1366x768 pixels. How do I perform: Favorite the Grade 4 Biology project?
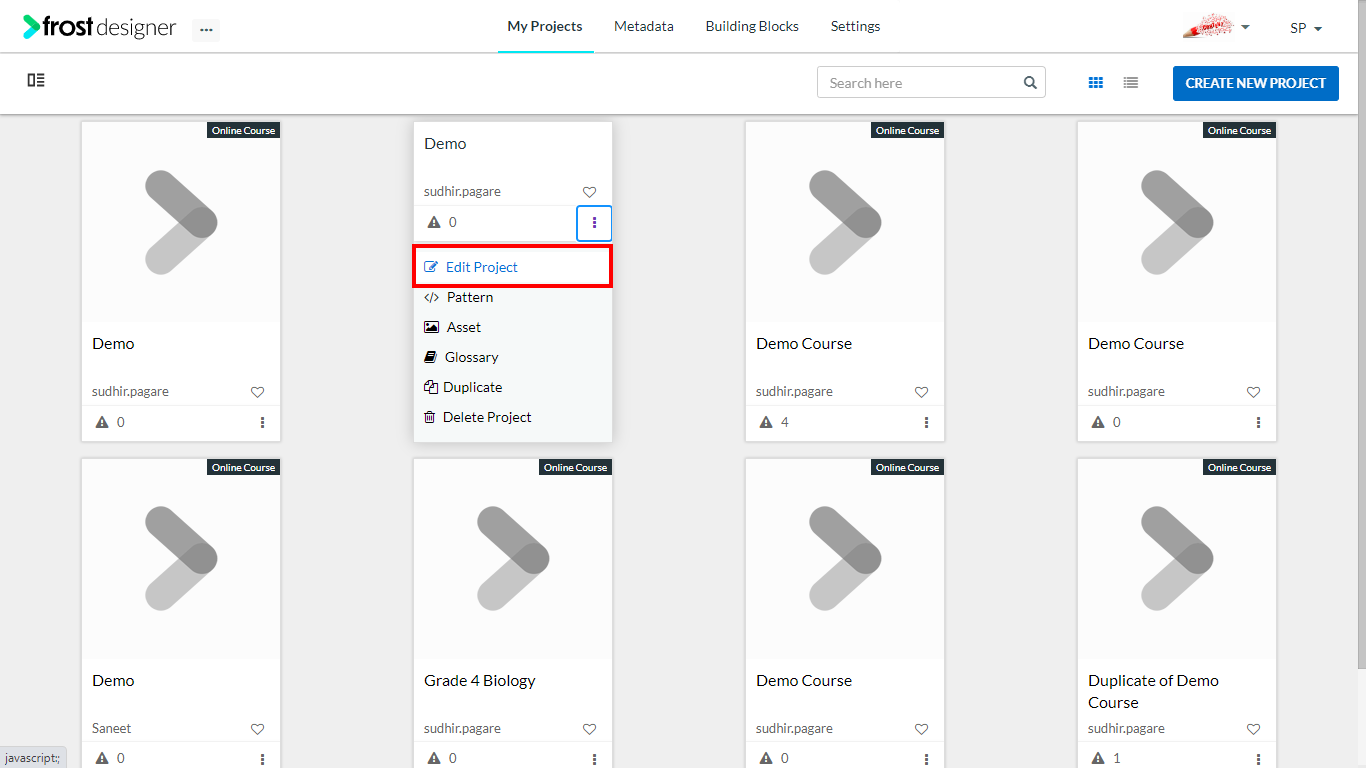[x=589, y=729]
